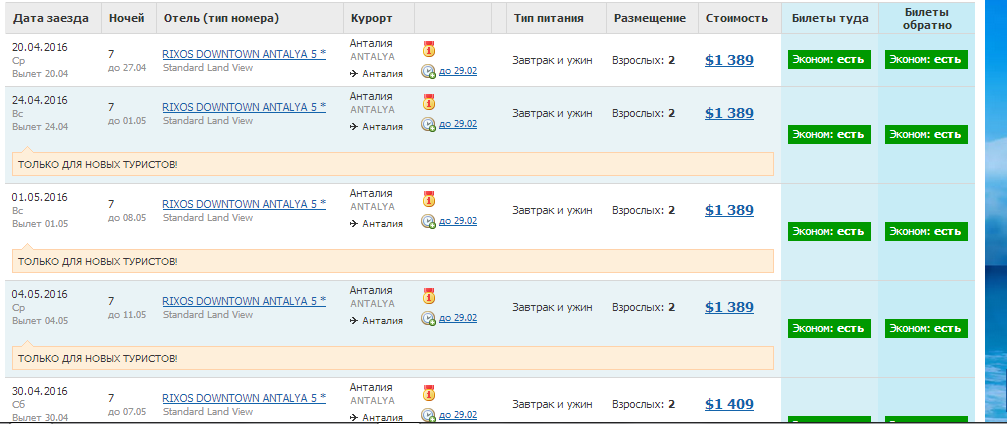Click the Ночей column header

pos(125,19)
